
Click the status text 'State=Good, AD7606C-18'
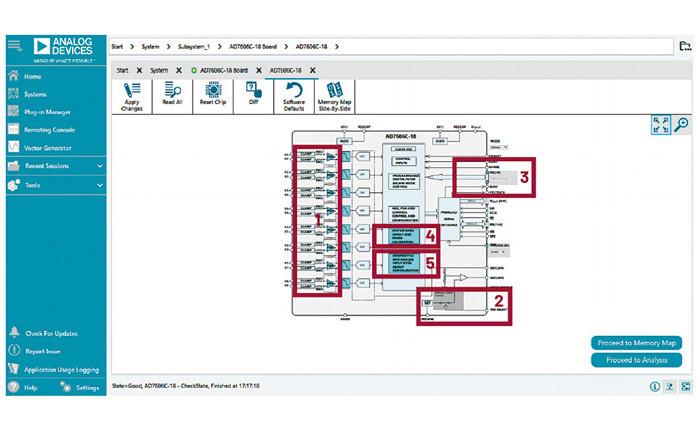(x=185, y=386)
